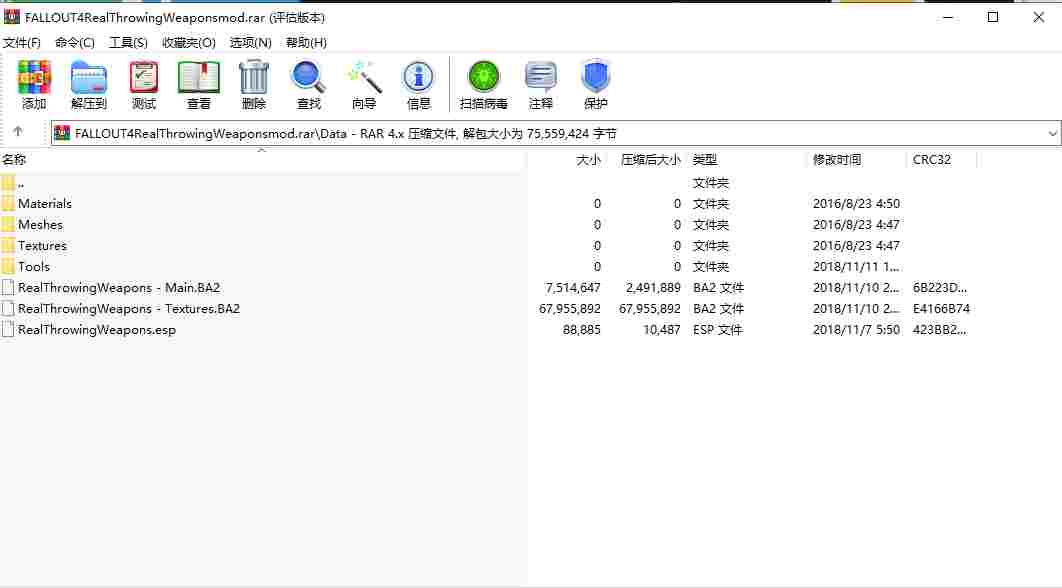Click the Textures.BA2 file icon
The height and width of the screenshot is (588, 1062).
pos(8,308)
